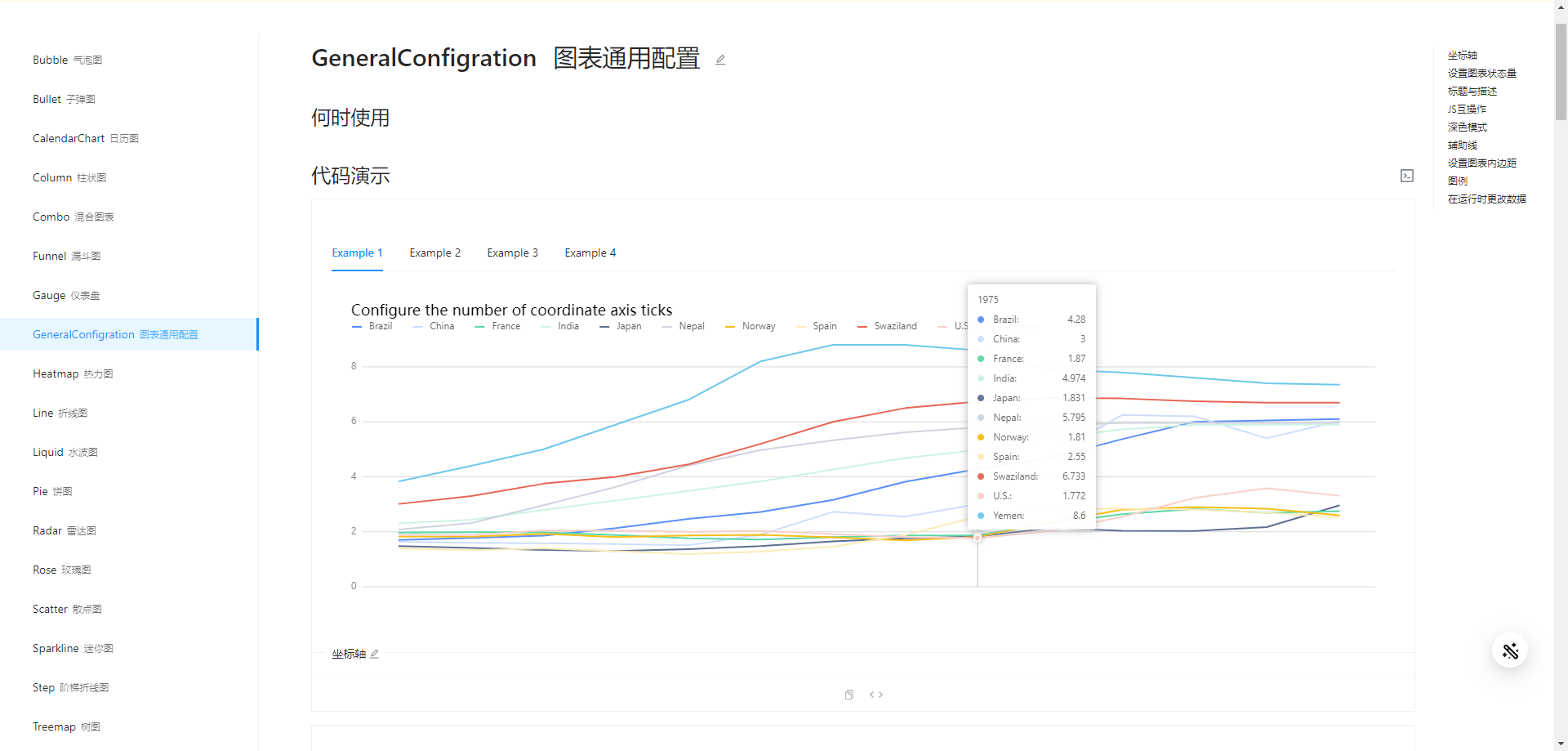Open Treemap 树图 from the sidebar
The image size is (1568, 751).
(x=66, y=726)
